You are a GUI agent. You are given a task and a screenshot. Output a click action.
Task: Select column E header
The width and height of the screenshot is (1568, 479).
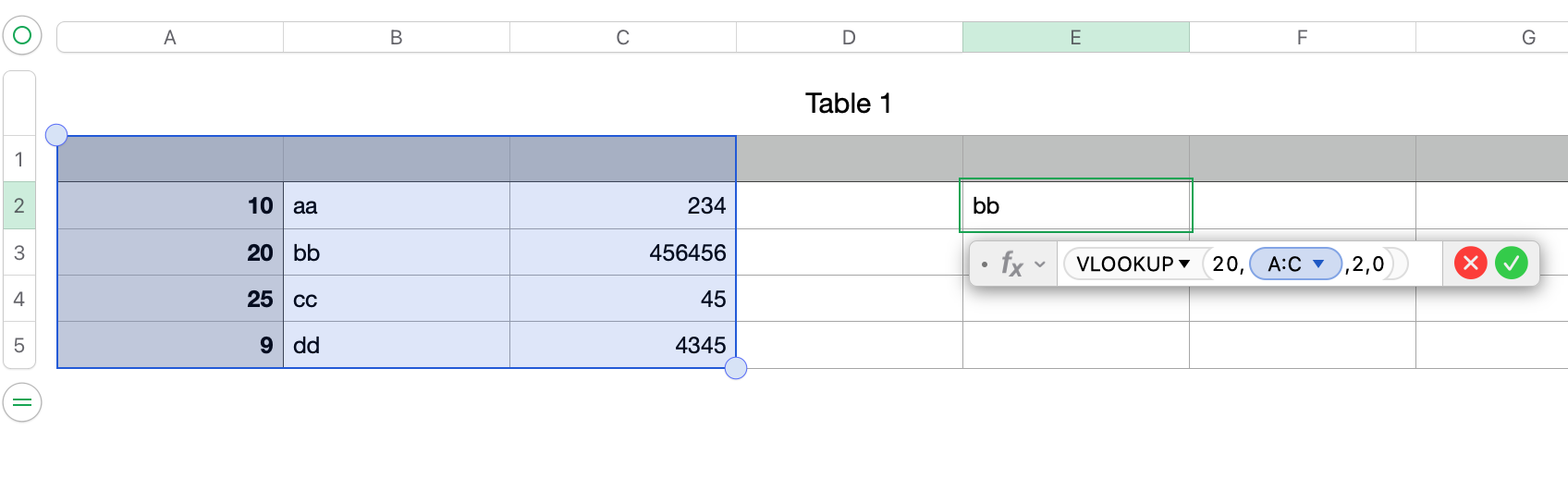1075,37
